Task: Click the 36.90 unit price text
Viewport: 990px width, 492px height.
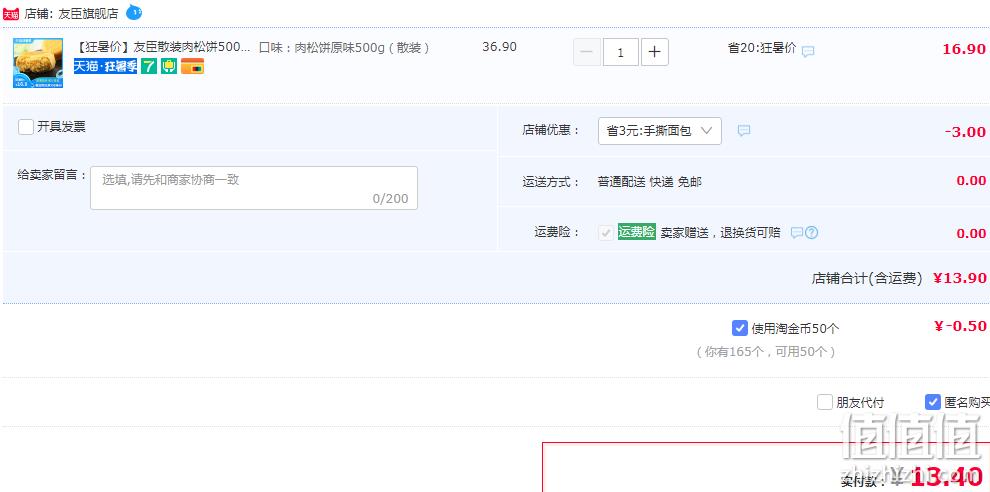Action: tap(499, 47)
